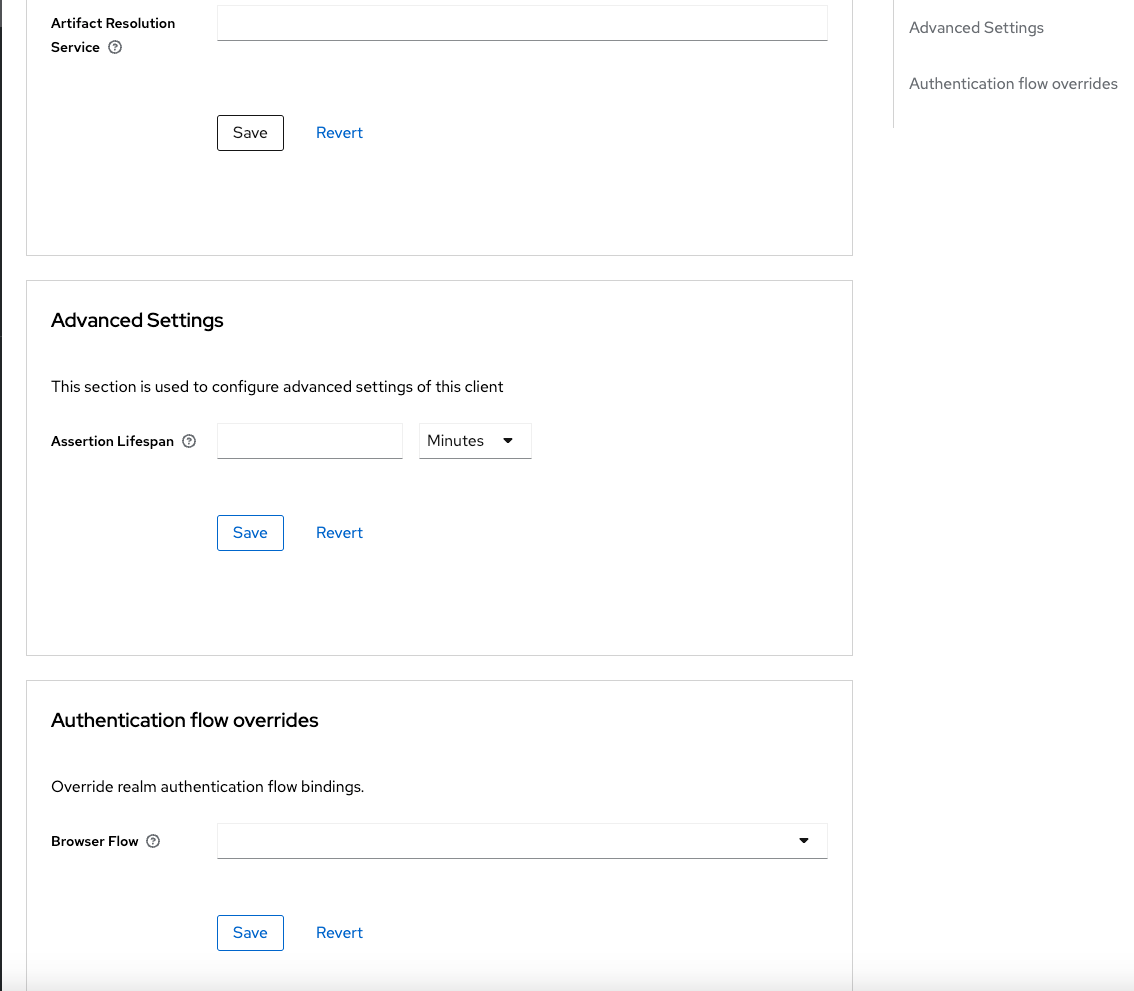Screen dimensions: 1134x991
Task: Click the Browser Flow help icon
Action: click(153, 841)
